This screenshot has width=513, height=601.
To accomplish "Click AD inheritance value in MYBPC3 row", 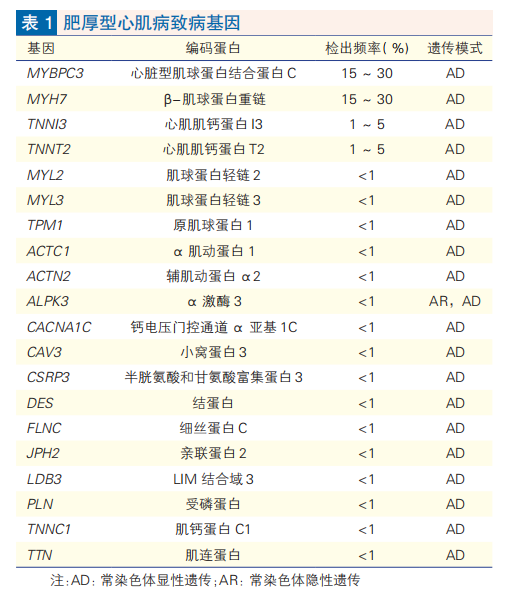I will 455,73.
